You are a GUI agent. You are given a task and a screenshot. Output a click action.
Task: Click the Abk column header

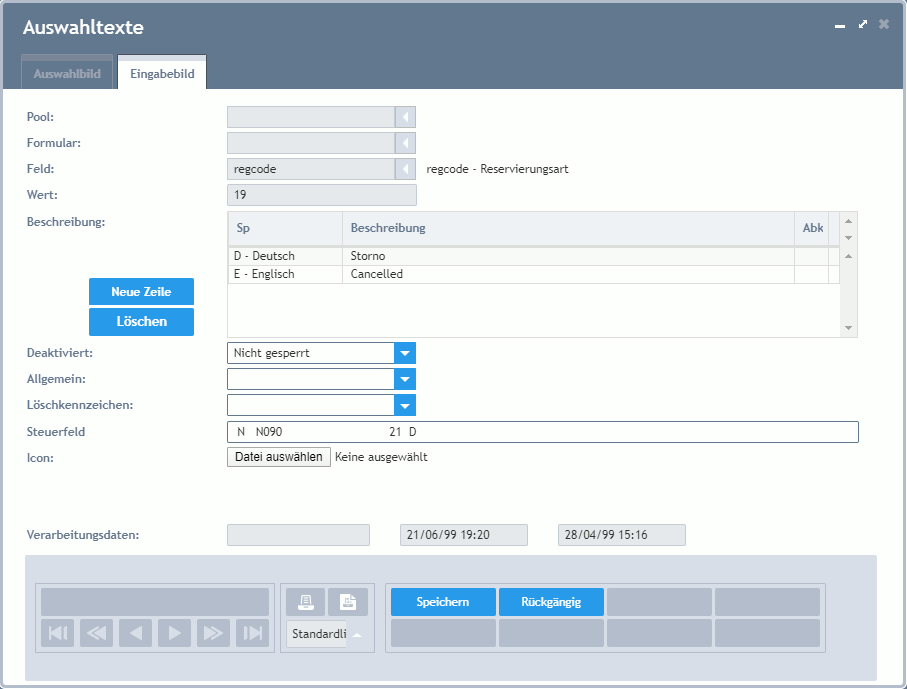[812, 228]
